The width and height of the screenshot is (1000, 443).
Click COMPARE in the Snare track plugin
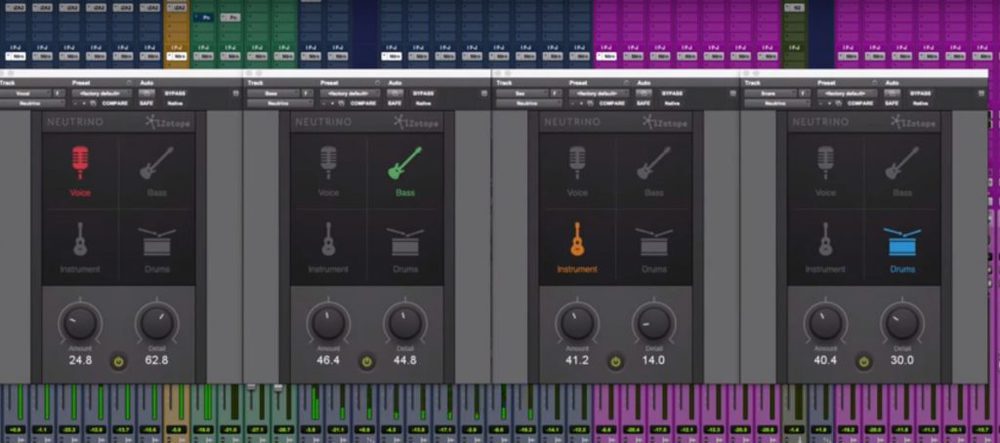[860, 103]
